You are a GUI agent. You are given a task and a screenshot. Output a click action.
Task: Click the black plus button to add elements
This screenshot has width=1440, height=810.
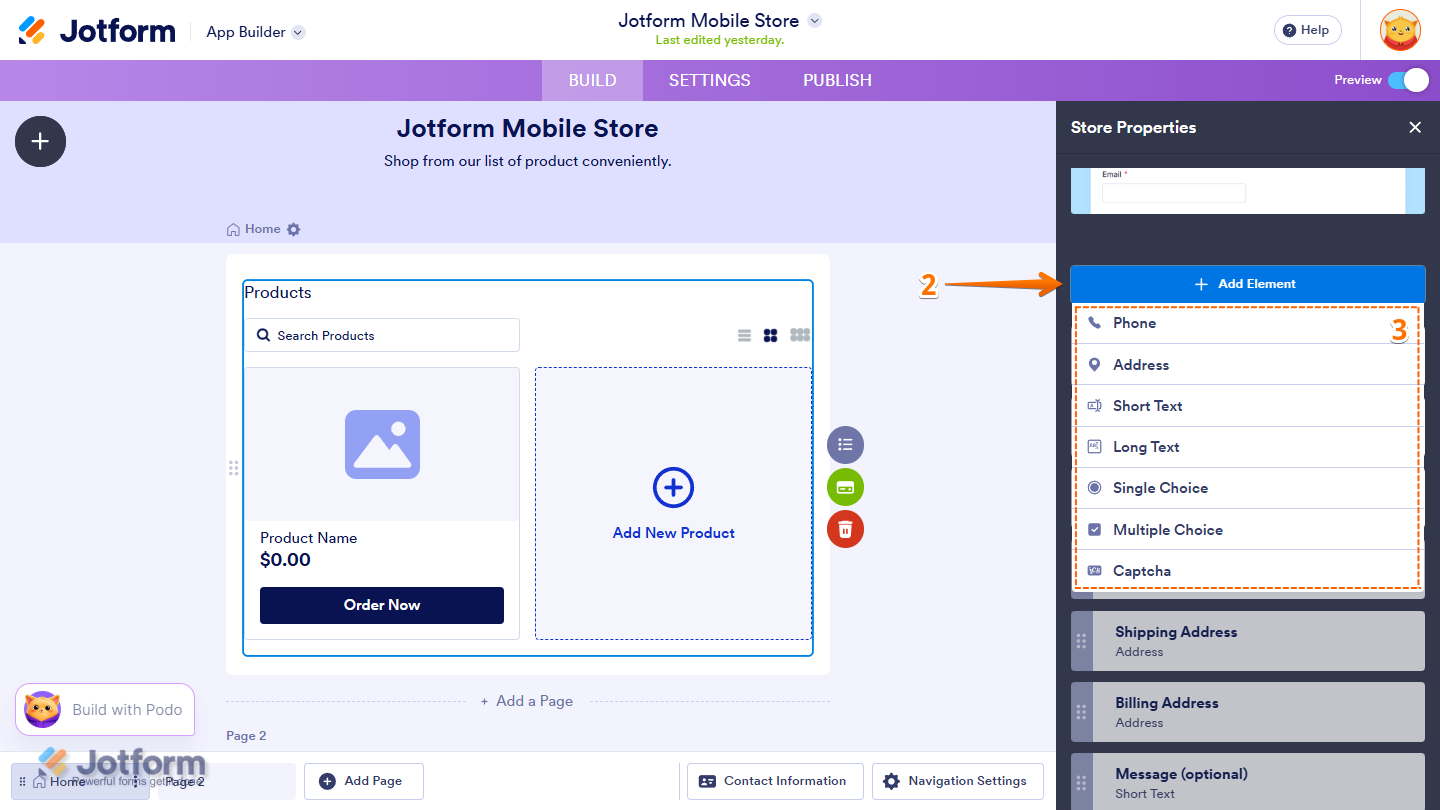(x=40, y=141)
